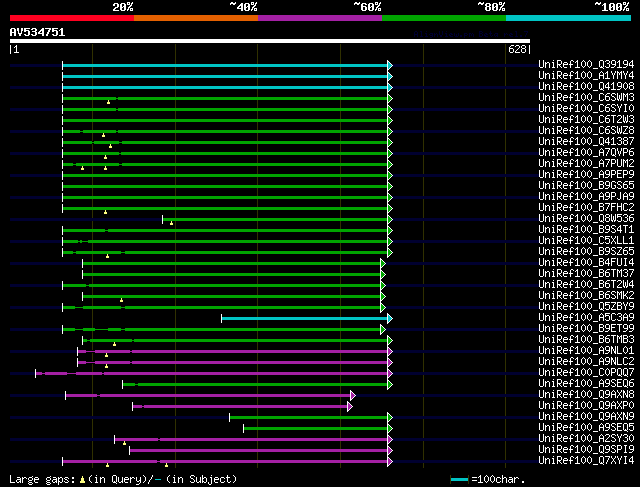Click the purple arrowhead ending Q9AXN8 alignment
Screen dimensions: 640x487
coord(353,395)
